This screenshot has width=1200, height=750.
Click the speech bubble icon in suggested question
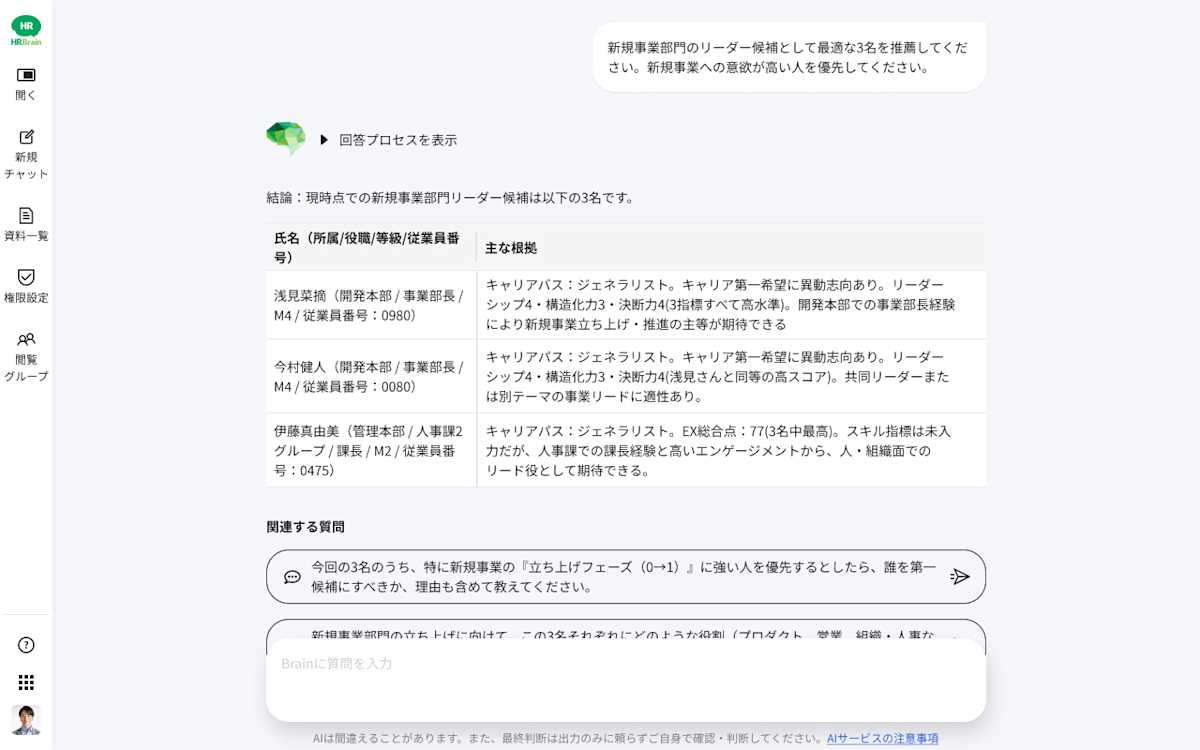click(292, 577)
